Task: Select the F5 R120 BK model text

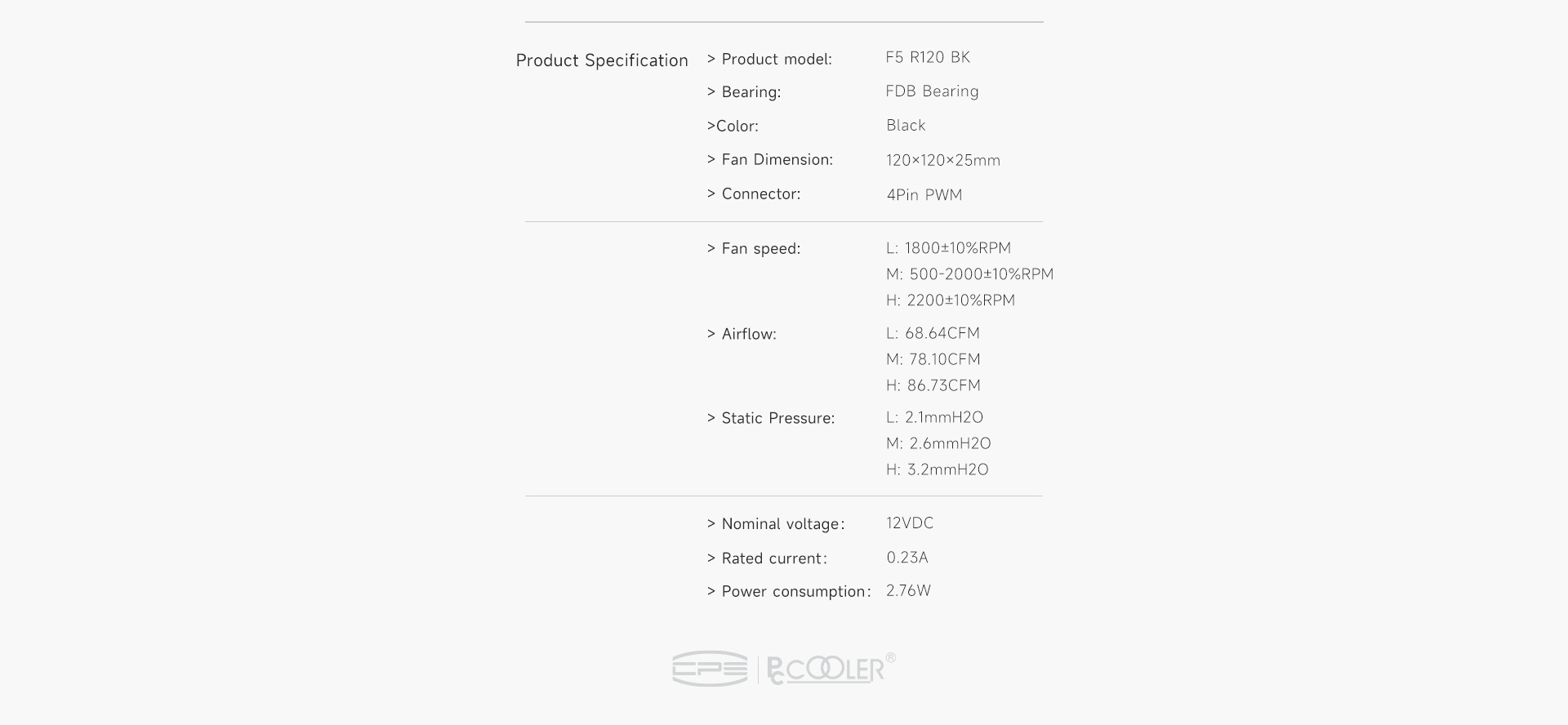Action: (x=928, y=57)
